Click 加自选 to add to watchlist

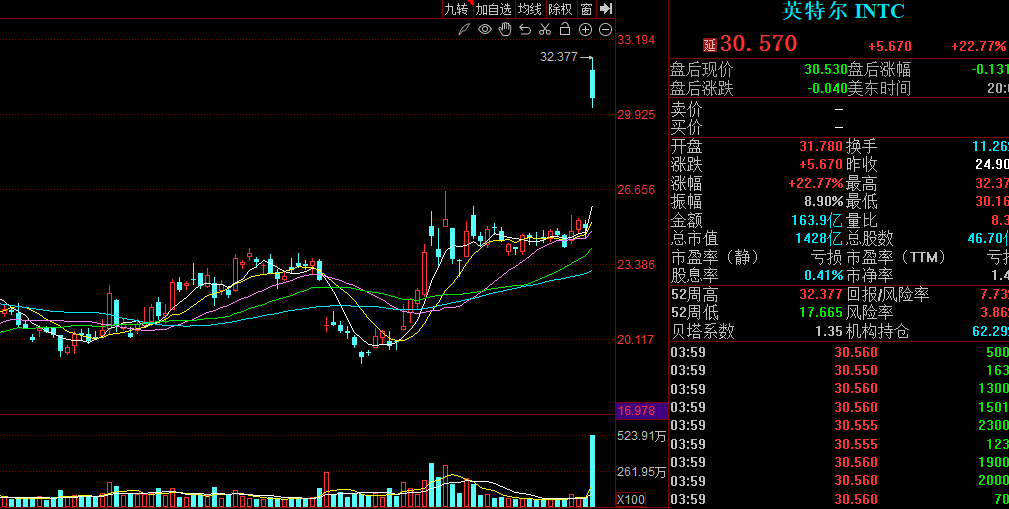click(494, 9)
